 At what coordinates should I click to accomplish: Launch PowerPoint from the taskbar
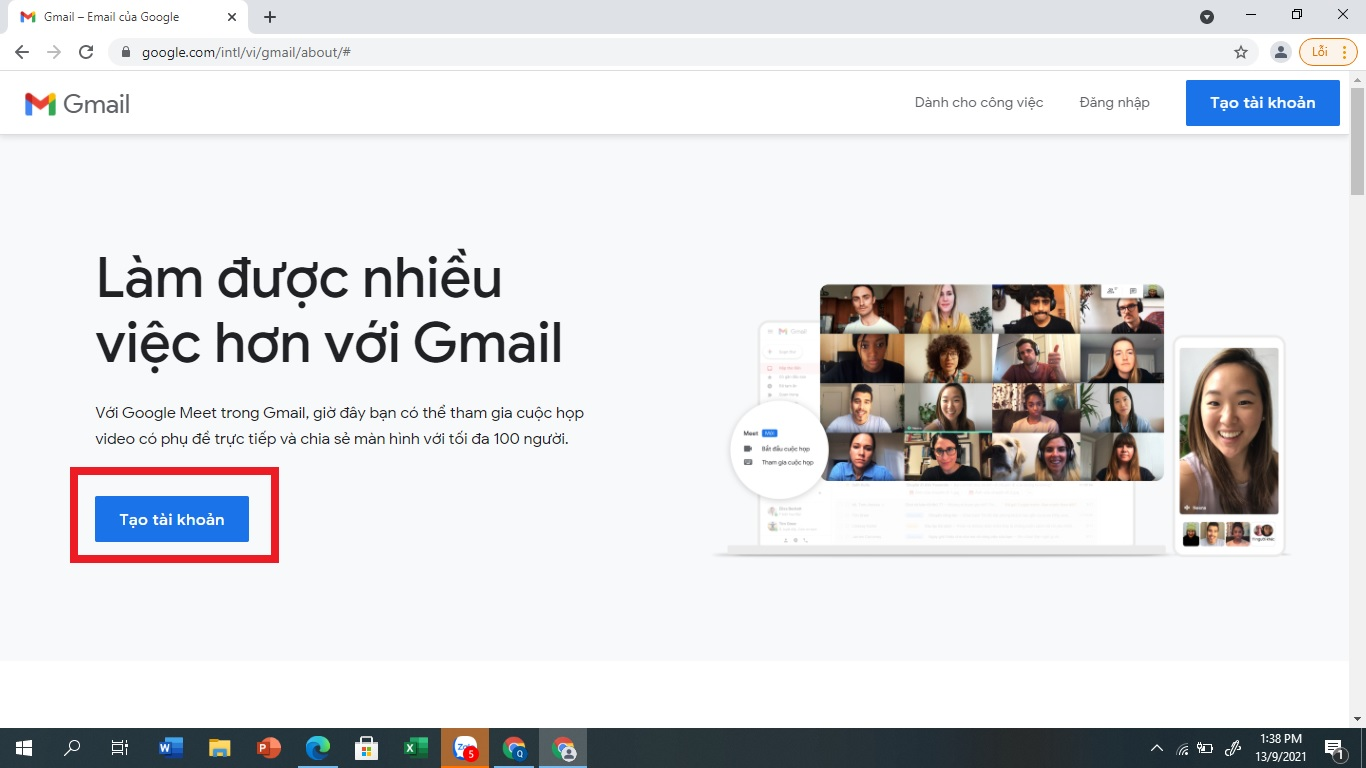click(269, 748)
